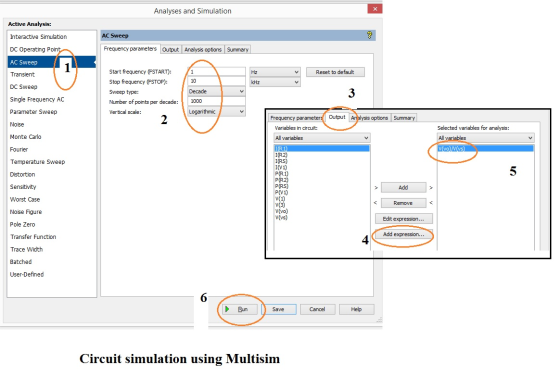The height and width of the screenshot is (378, 560).
Task: Select Transient analysis
Action: tap(22, 74)
